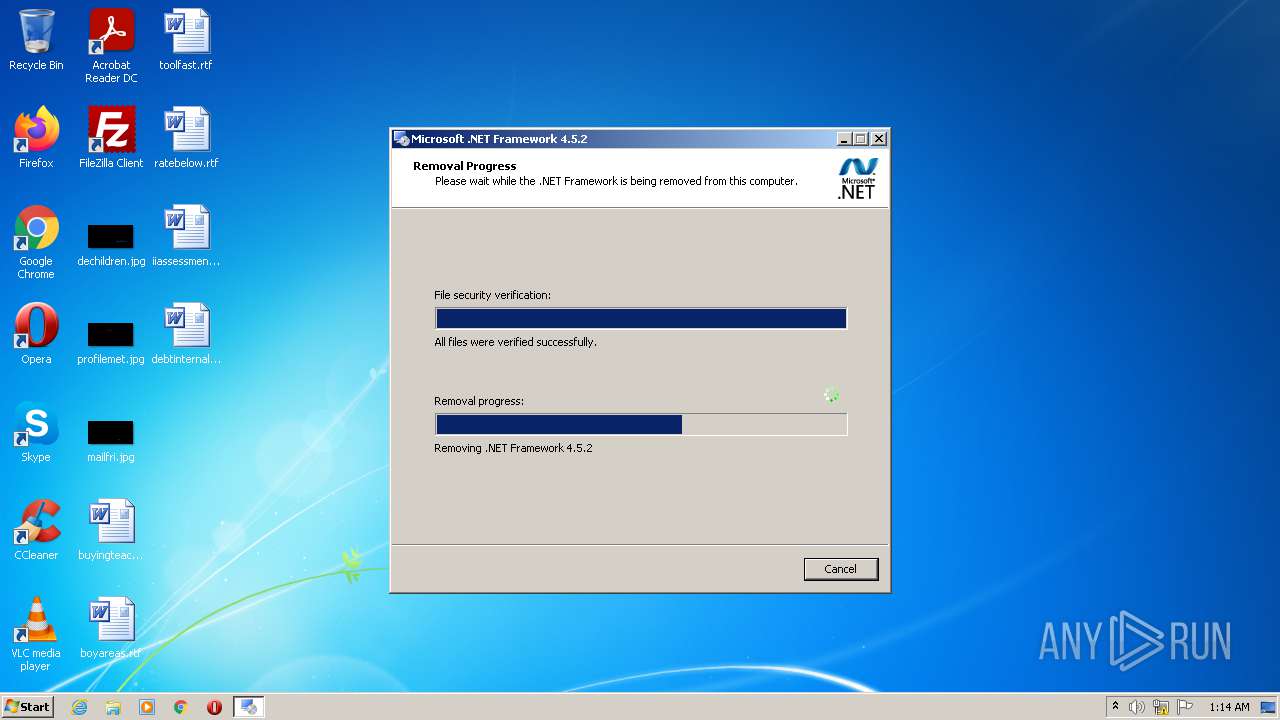Viewport: 1280px width, 720px height.
Task: Click the .NET installer title bar icon
Action: click(x=402, y=139)
